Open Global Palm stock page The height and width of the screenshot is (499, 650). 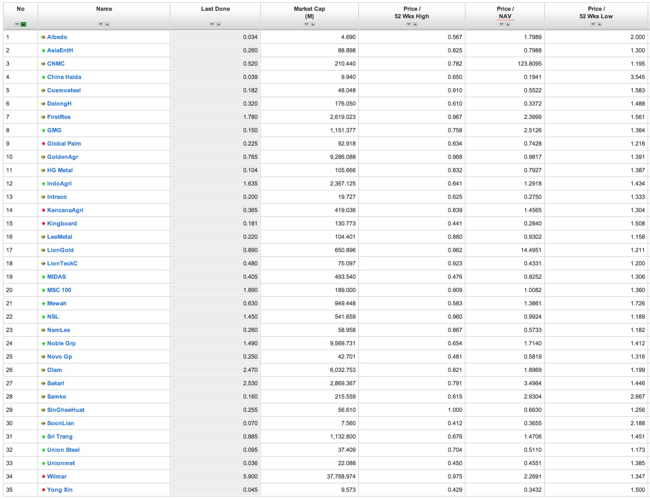(64, 143)
